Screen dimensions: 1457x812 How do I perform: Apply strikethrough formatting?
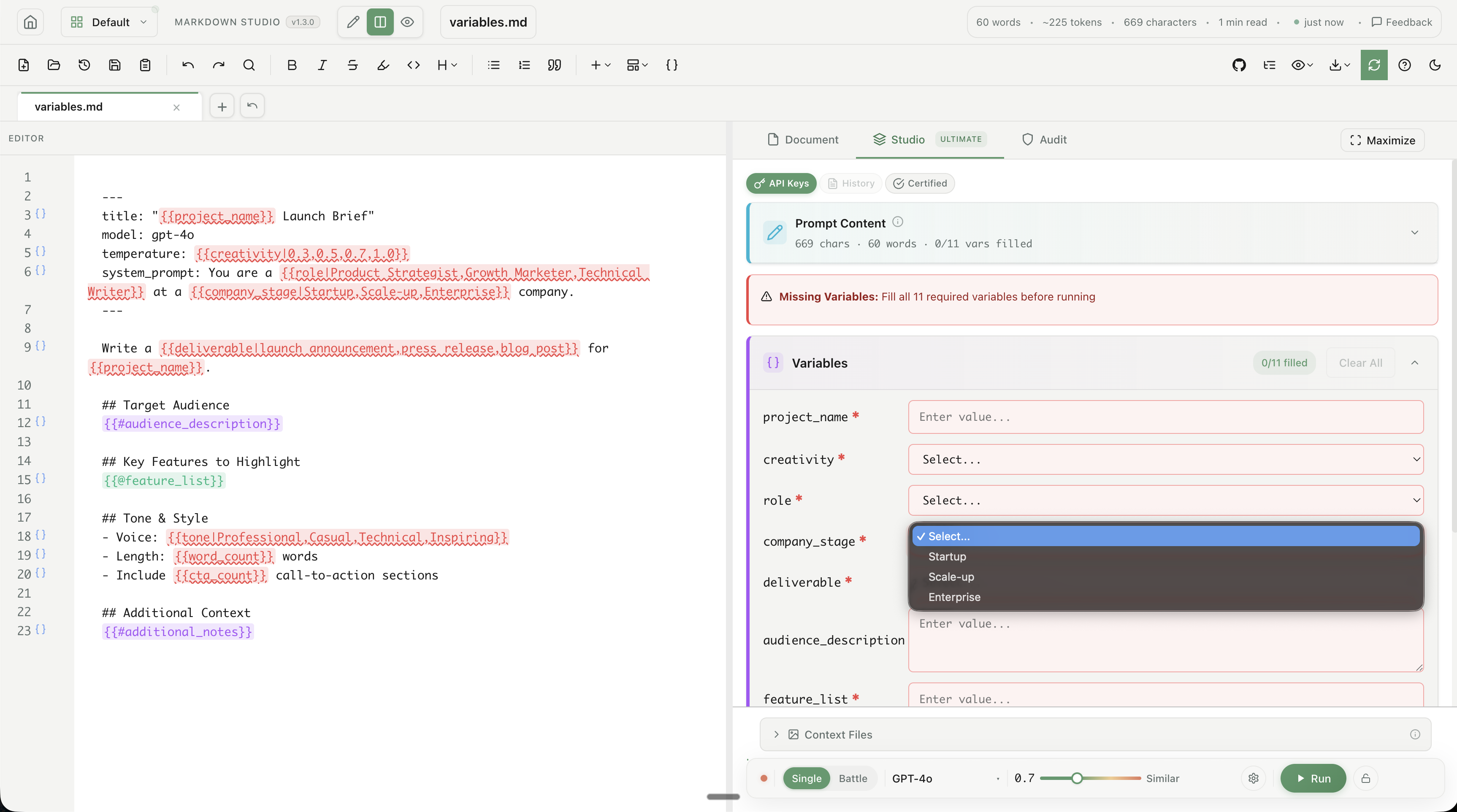click(352, 65)
